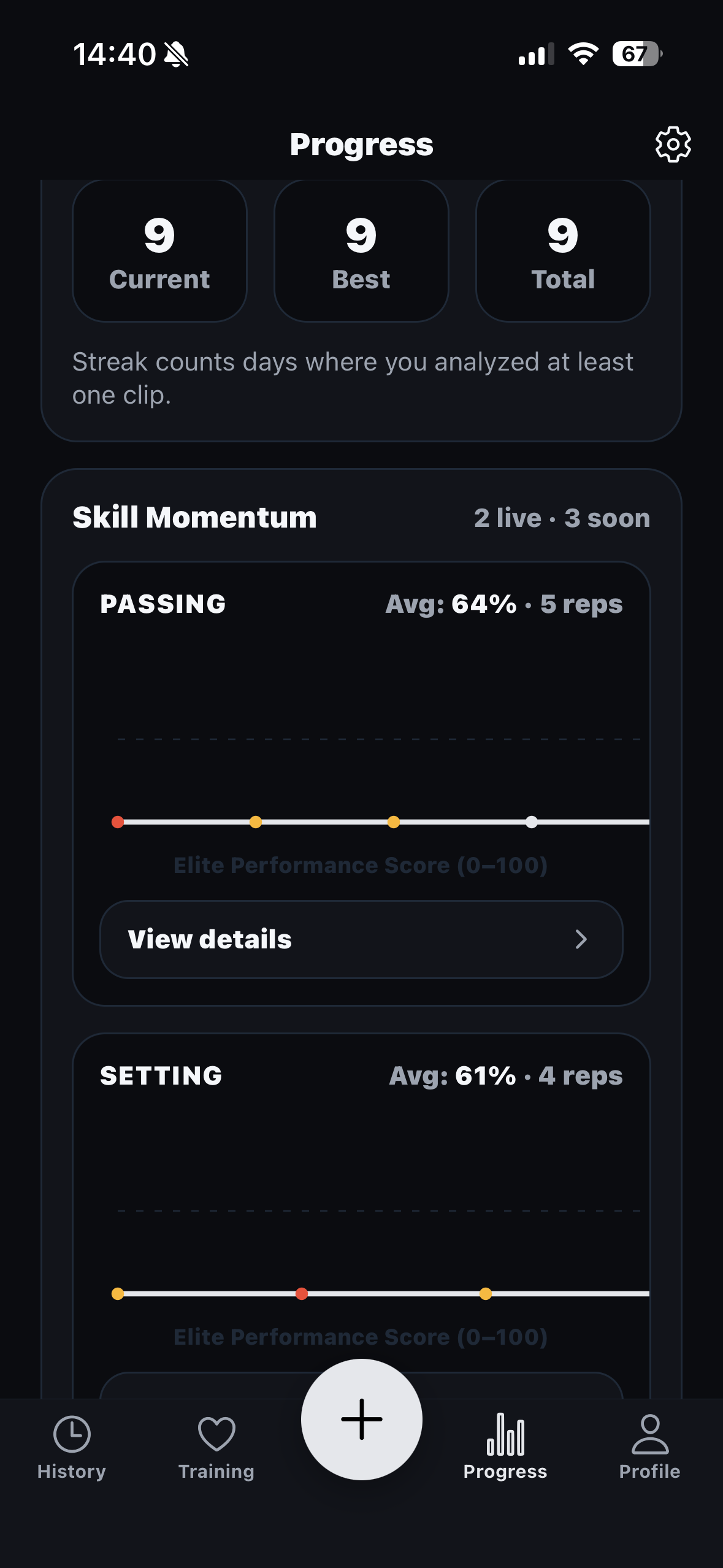This screenshot has height=1568, width=723.
Task: Tap the chevron on Passing View details
Action: (581, 939)
